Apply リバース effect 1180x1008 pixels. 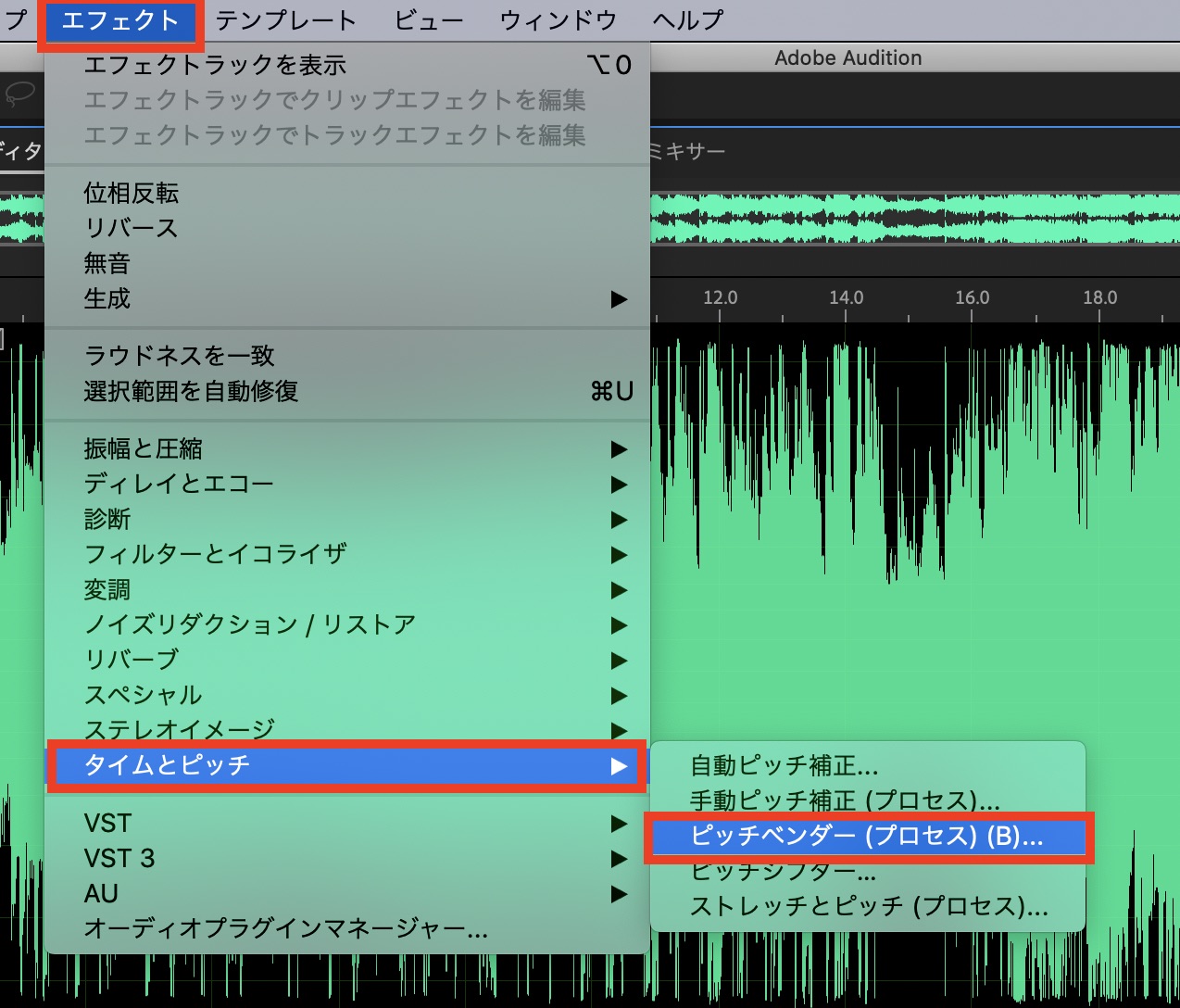347,228
